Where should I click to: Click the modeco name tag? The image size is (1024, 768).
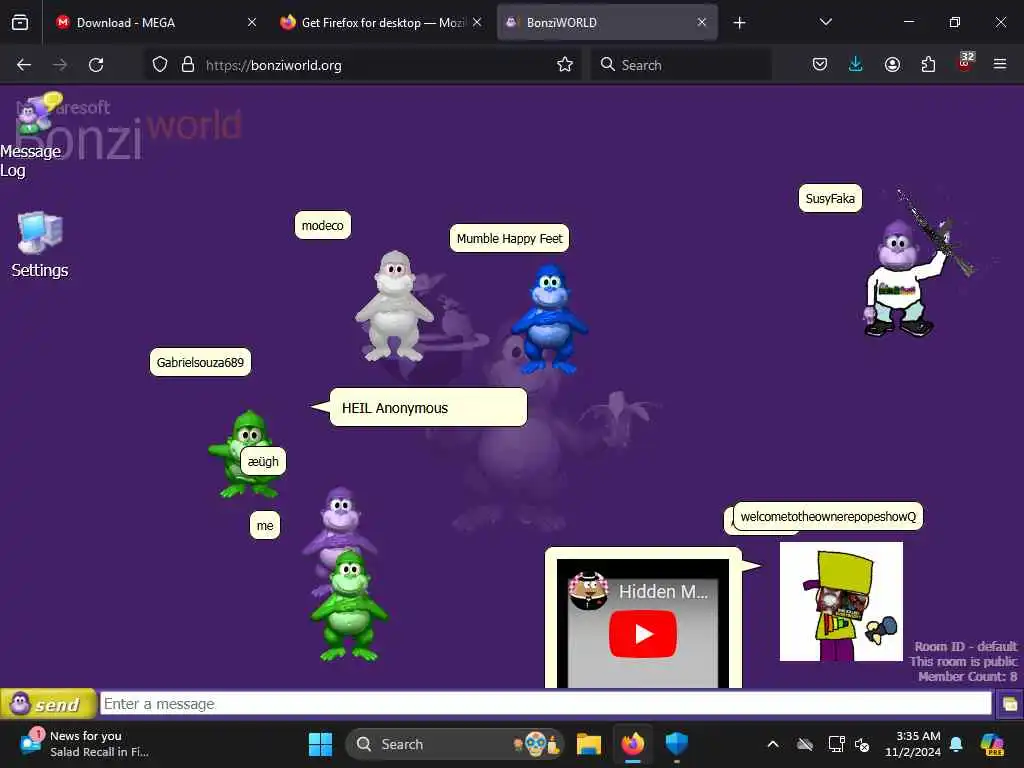(x=323, y=225)
